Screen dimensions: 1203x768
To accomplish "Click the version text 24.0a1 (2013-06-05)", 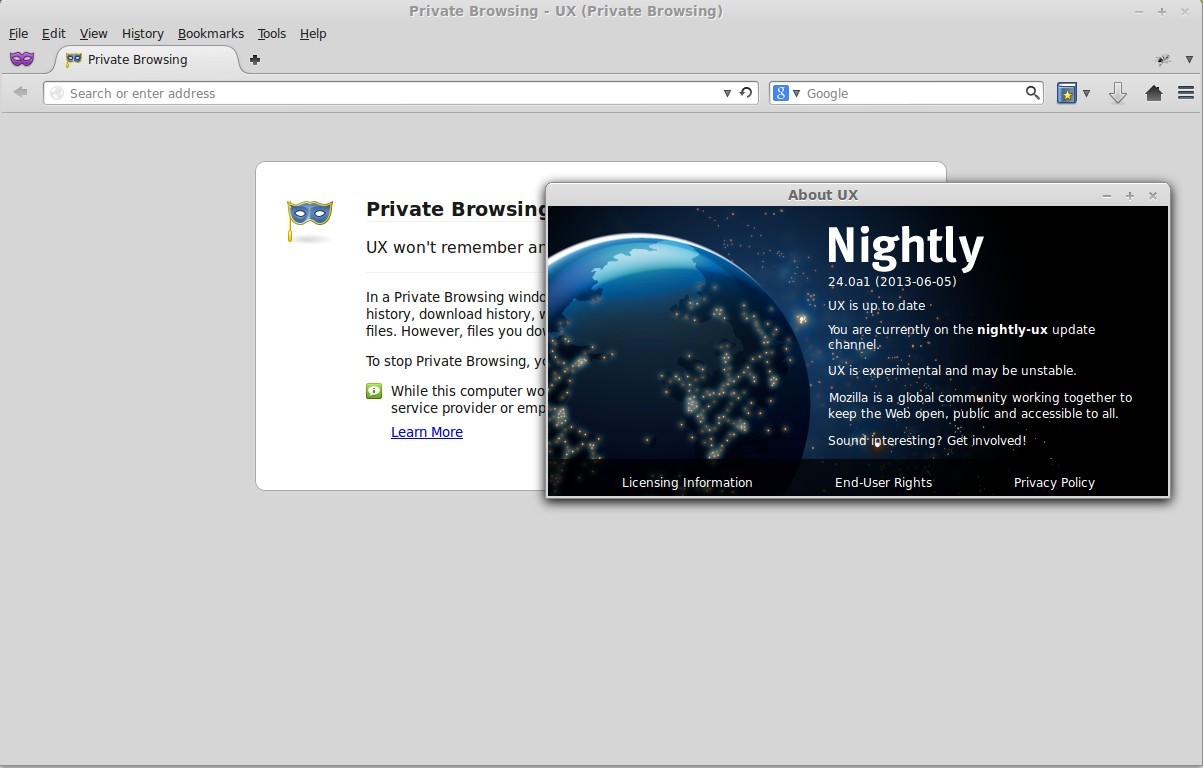I will [x=892, y=281].
